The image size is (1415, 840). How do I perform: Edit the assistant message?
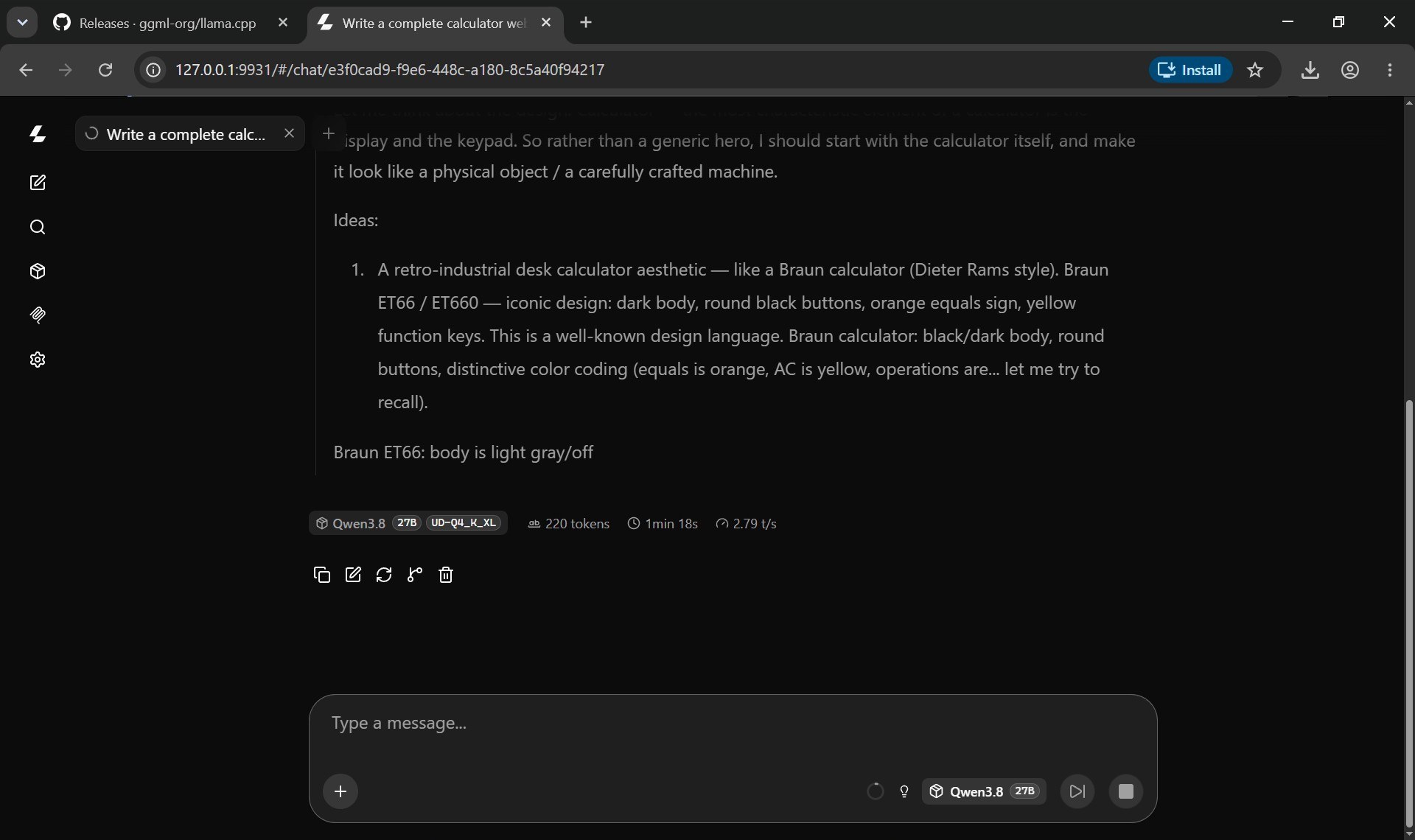(x=353, y=575)
